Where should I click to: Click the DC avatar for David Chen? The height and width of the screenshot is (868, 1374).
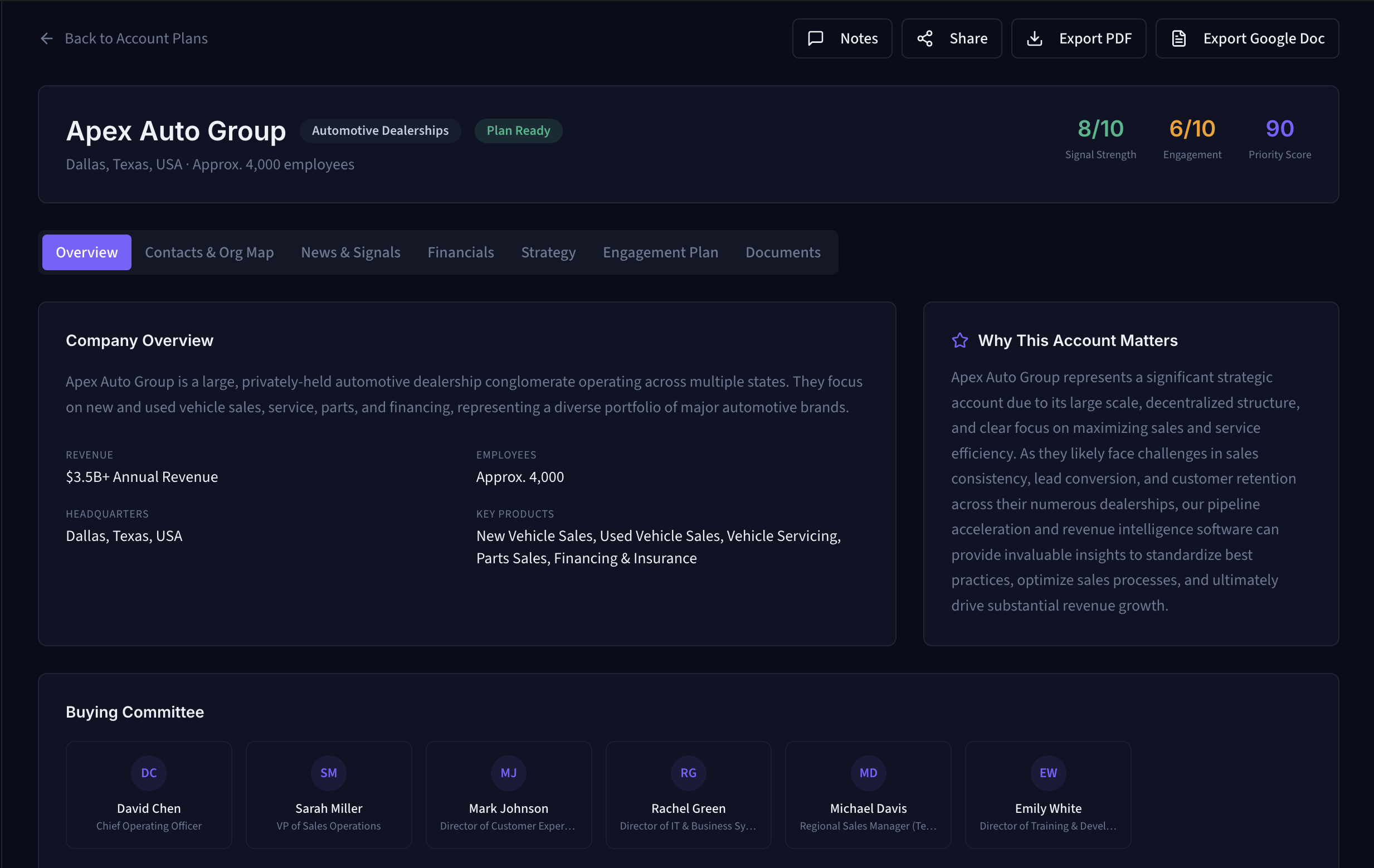[x=148, y=772]
